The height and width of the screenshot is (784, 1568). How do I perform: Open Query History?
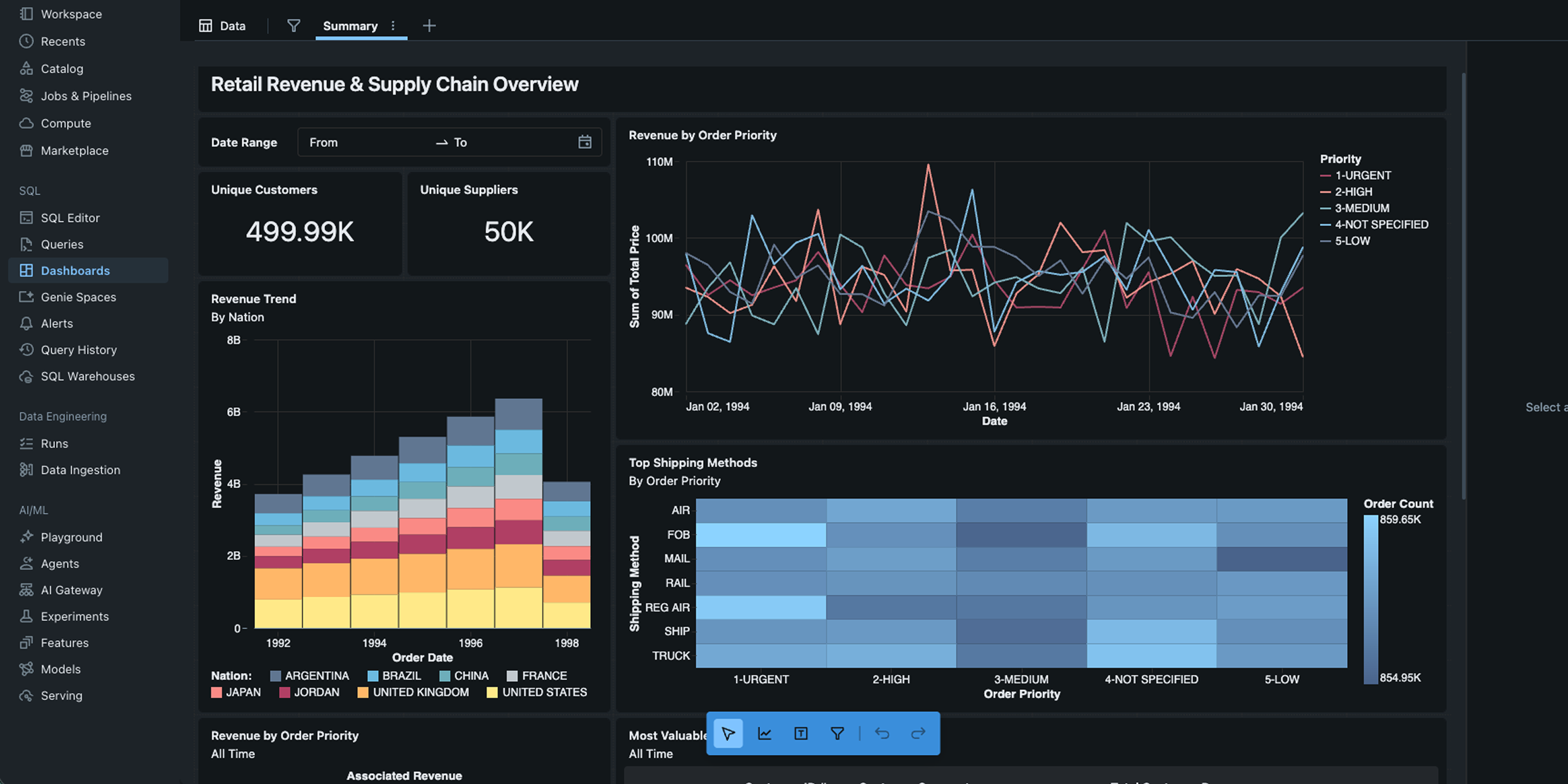[x=68, y=350]
